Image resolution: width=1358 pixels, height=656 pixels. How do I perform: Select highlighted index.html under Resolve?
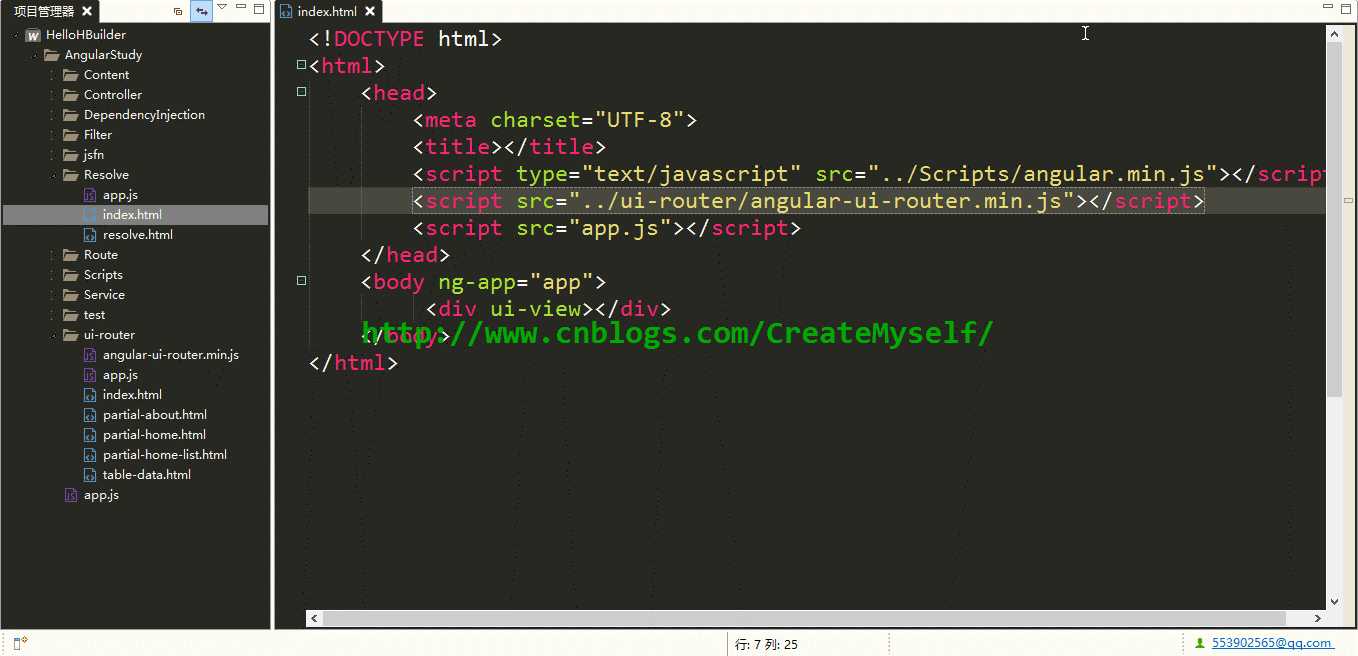point(135,215)
